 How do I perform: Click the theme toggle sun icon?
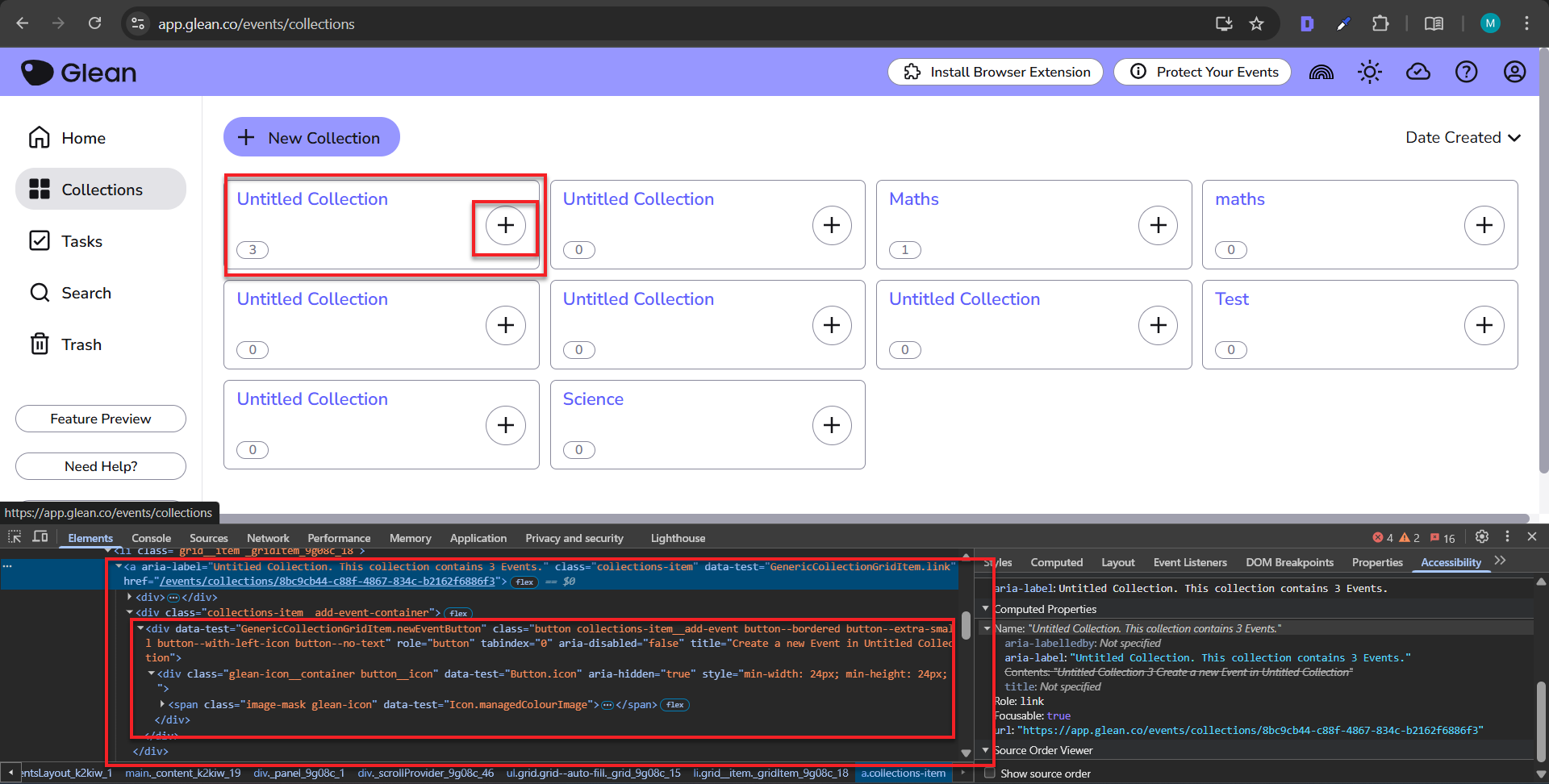pyautogui.click(x=1369, y=72)
